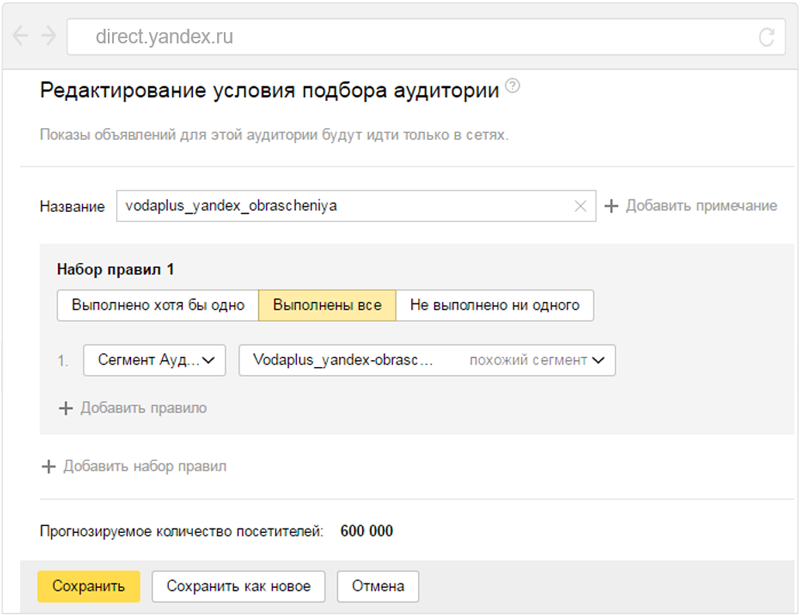Click the Набор правил 1 heading

point(115,269)
